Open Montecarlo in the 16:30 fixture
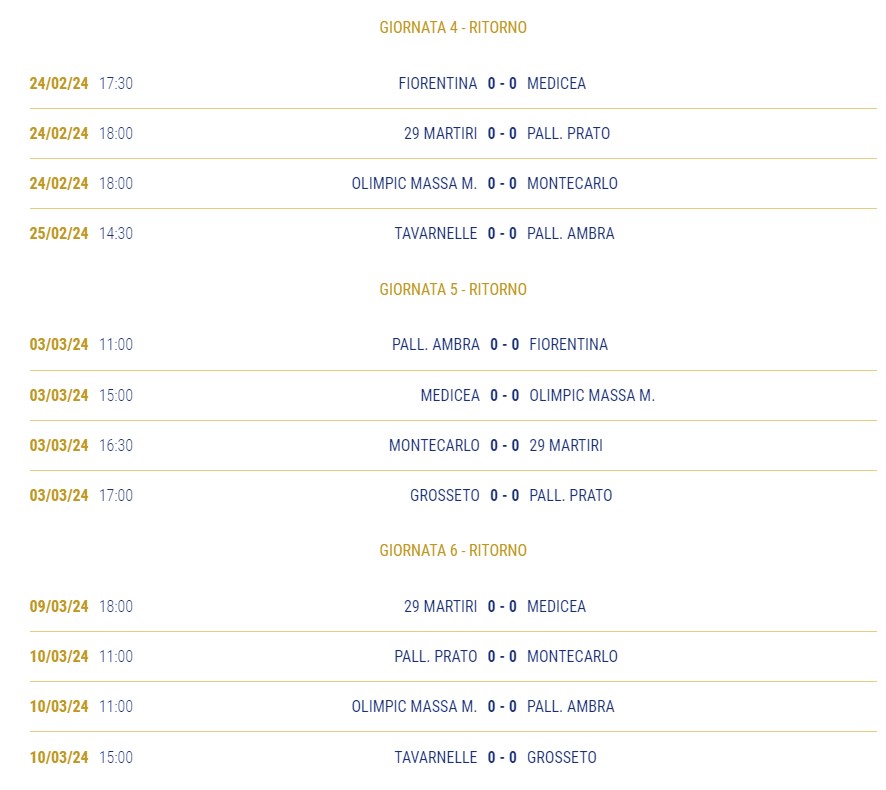Viewport: 886px width, 790px height. click(434, 445)
